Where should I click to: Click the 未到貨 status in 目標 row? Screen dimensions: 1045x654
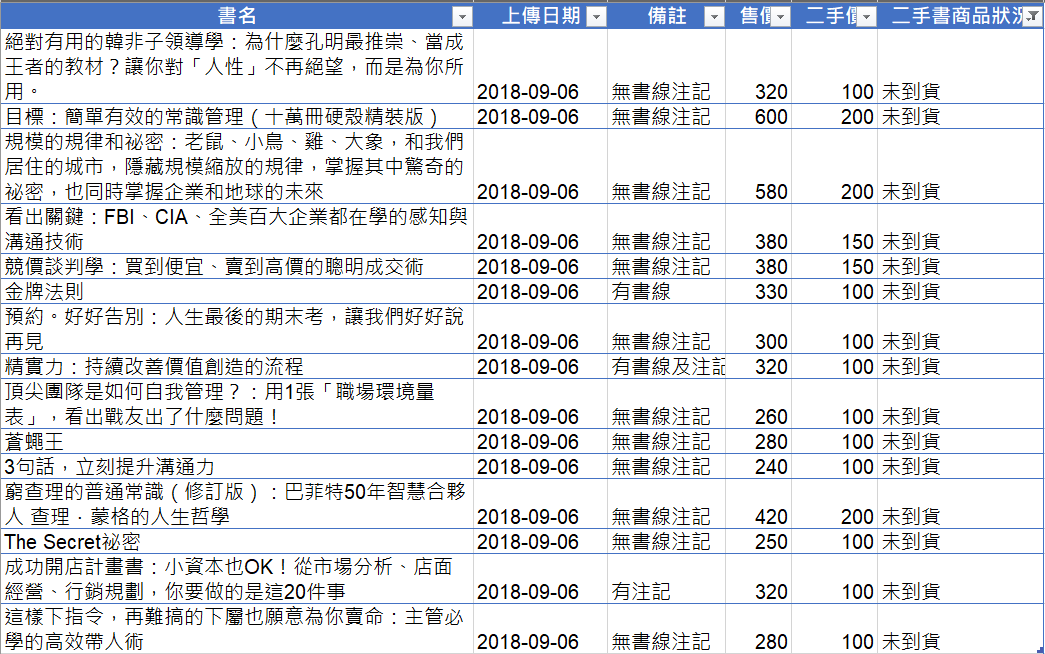(911, 117)
